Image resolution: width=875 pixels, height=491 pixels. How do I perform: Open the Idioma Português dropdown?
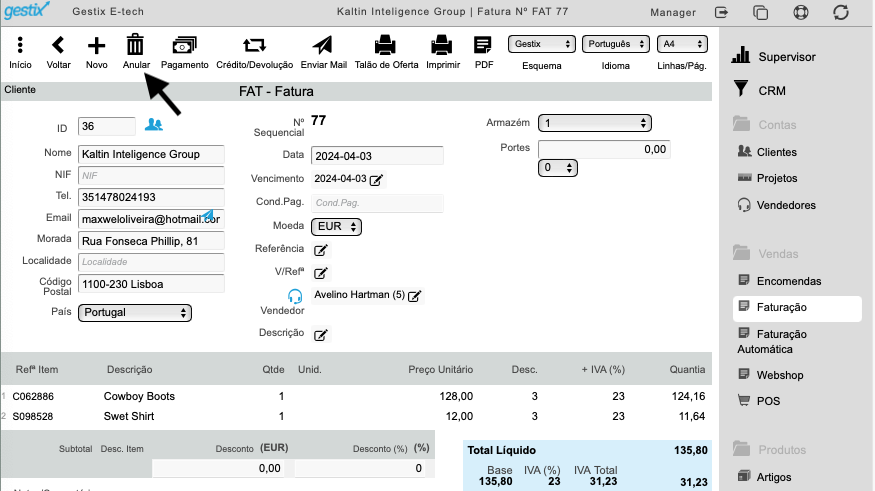[x=616, y=44]
